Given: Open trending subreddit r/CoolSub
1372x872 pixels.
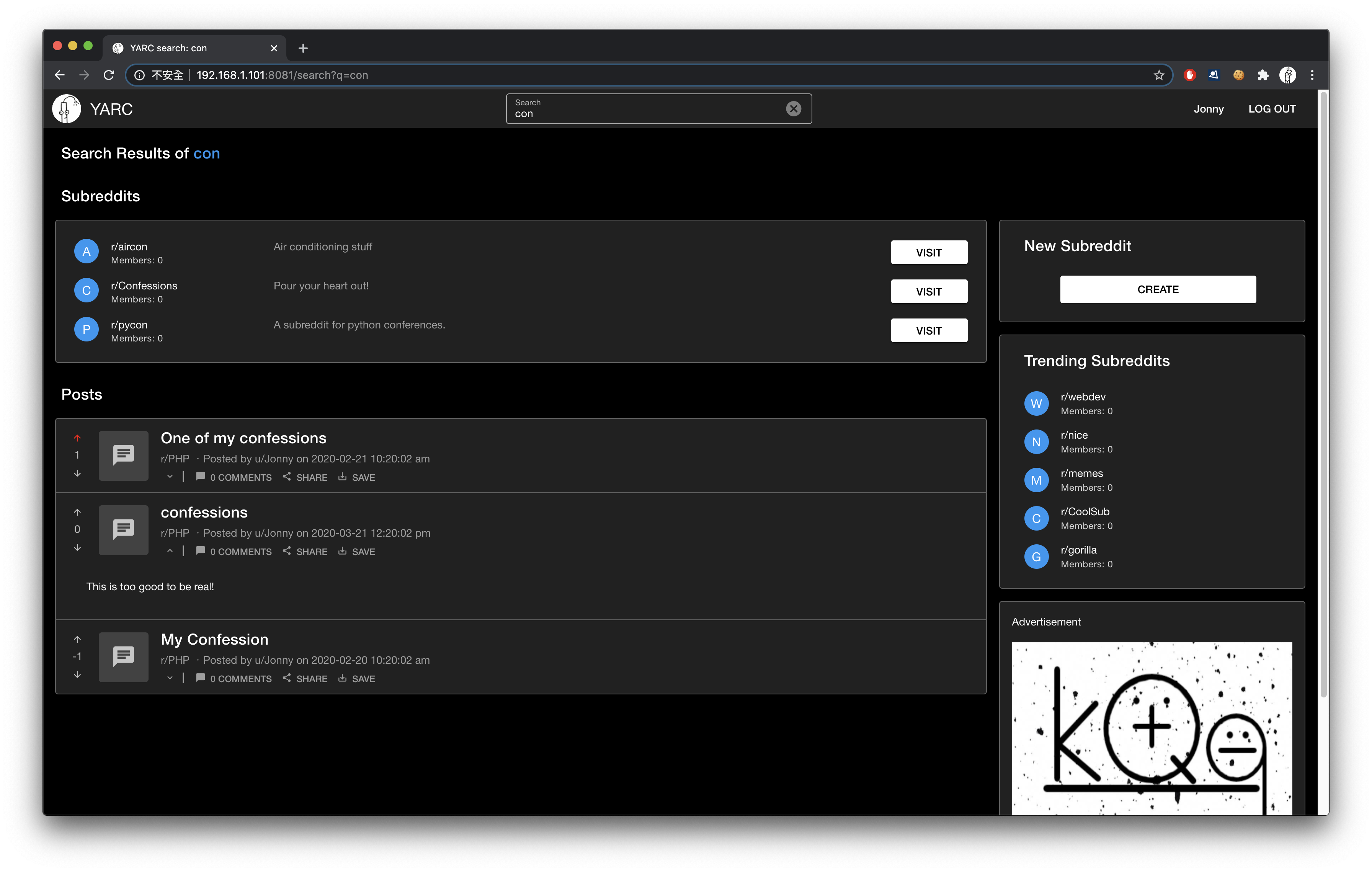Looking at the screenshot, I should coord(1085,511).
